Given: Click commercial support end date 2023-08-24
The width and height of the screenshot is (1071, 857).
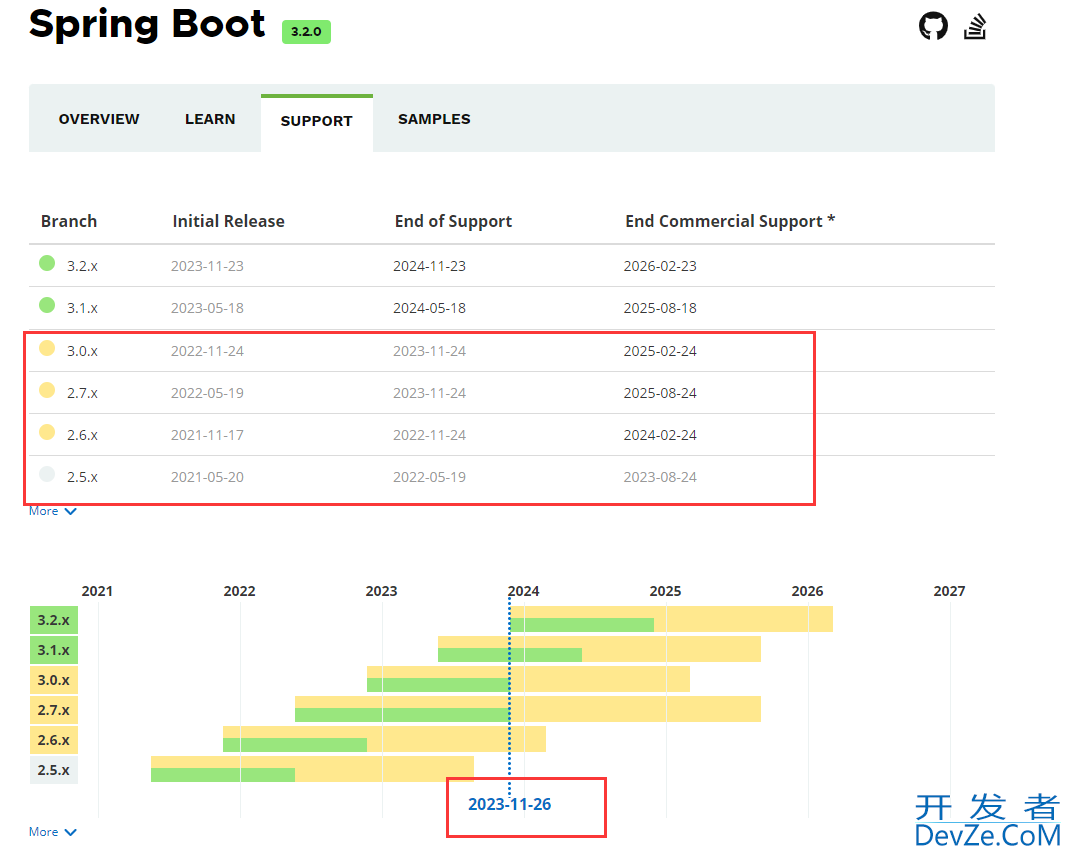Looking at the screenshot, I should point(660,477).
